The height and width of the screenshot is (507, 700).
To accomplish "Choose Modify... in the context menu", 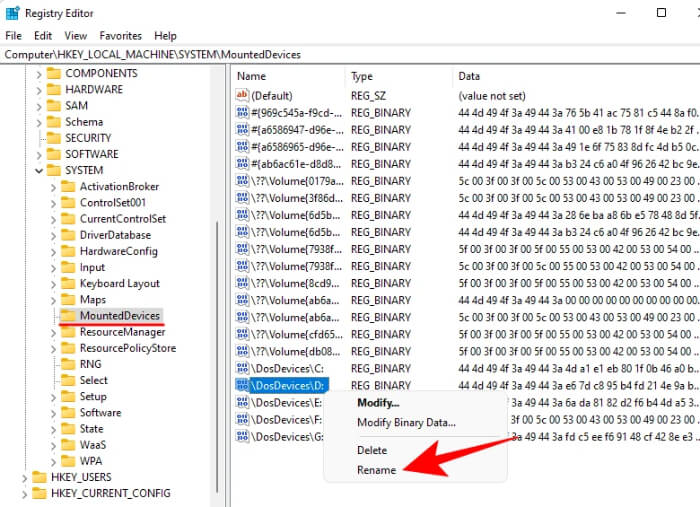I will pyautogui.click(x=378, y=403).
